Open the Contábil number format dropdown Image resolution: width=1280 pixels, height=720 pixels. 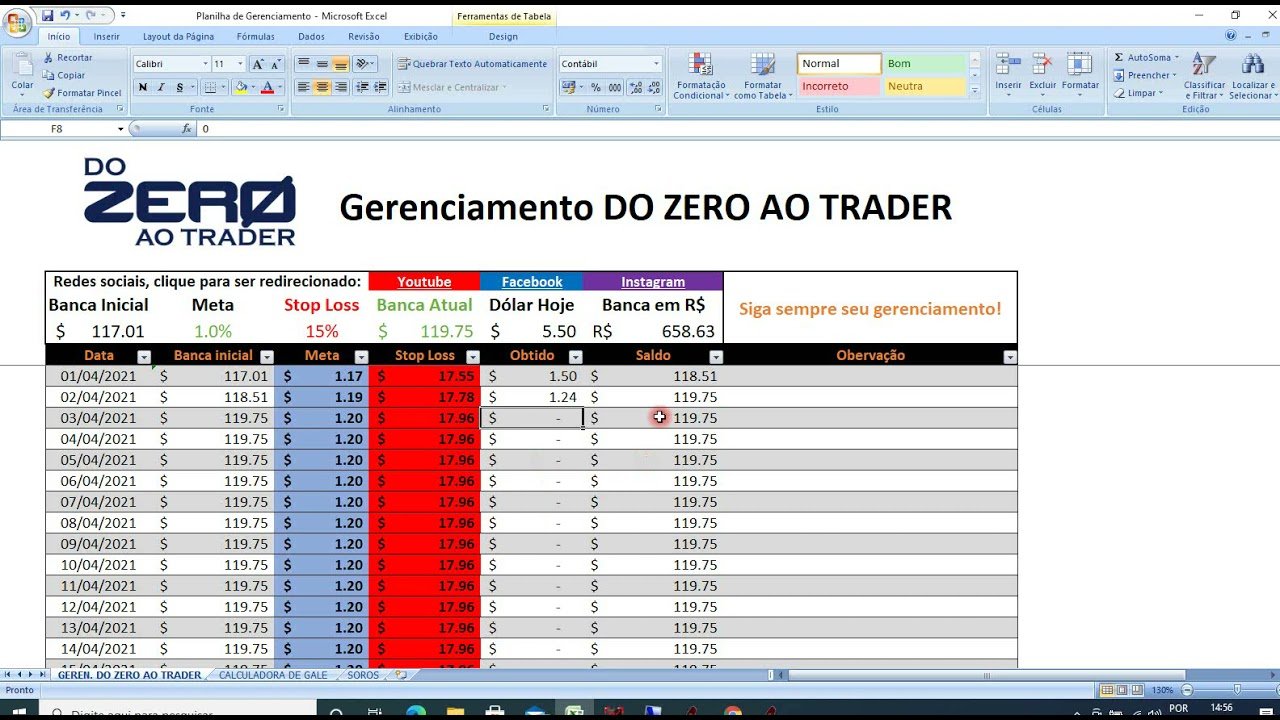(656, 64)
